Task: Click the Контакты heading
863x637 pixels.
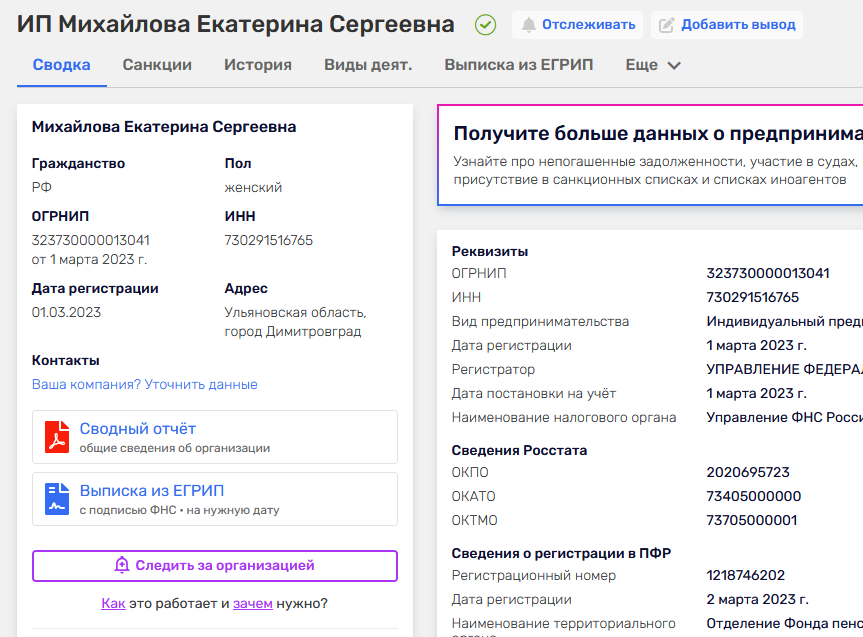Action: (x=65, y=361)
